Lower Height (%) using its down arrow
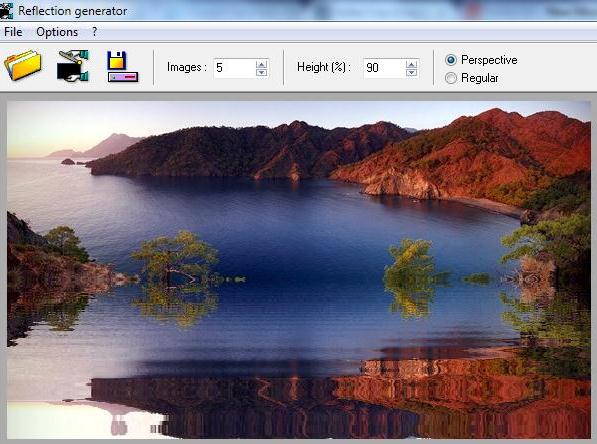 (411, 72)
